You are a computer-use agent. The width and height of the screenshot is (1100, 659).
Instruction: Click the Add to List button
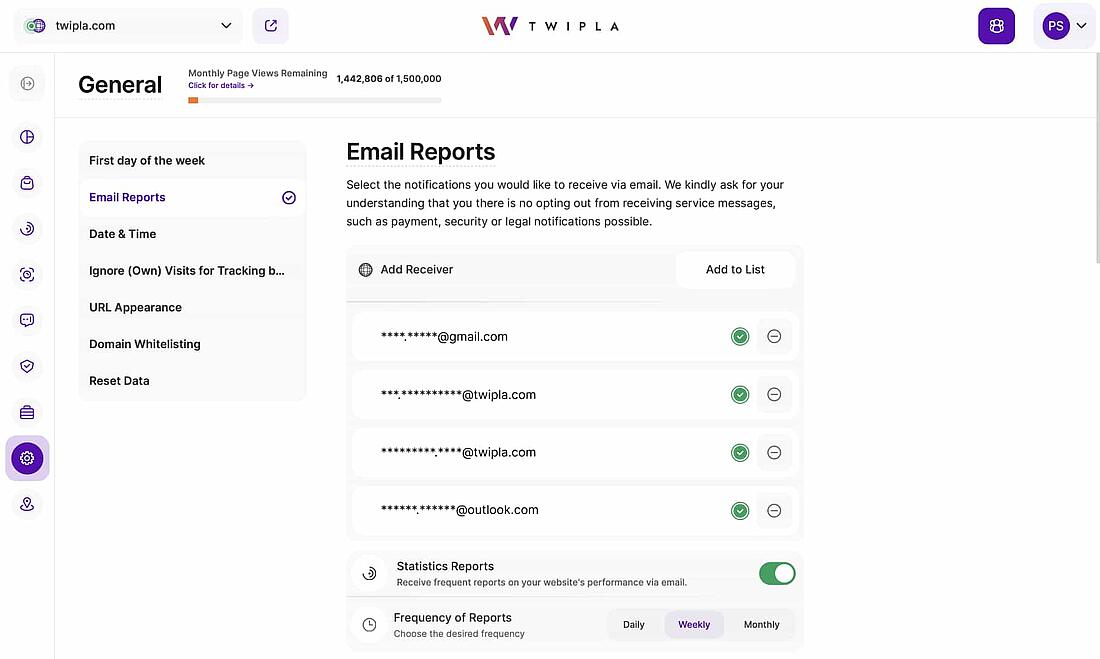(x=735, y=269)
